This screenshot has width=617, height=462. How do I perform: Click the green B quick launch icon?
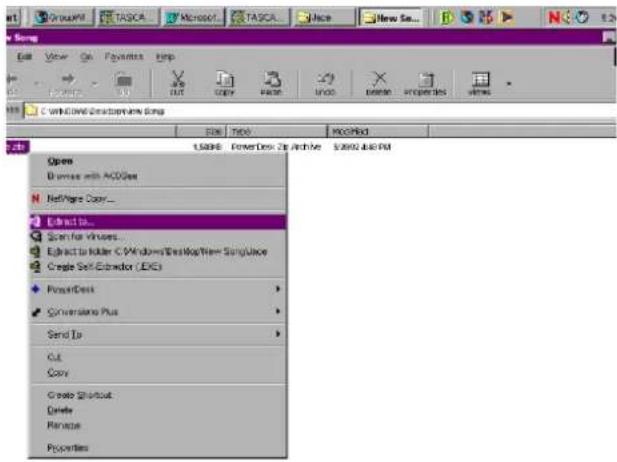point(446,17)
